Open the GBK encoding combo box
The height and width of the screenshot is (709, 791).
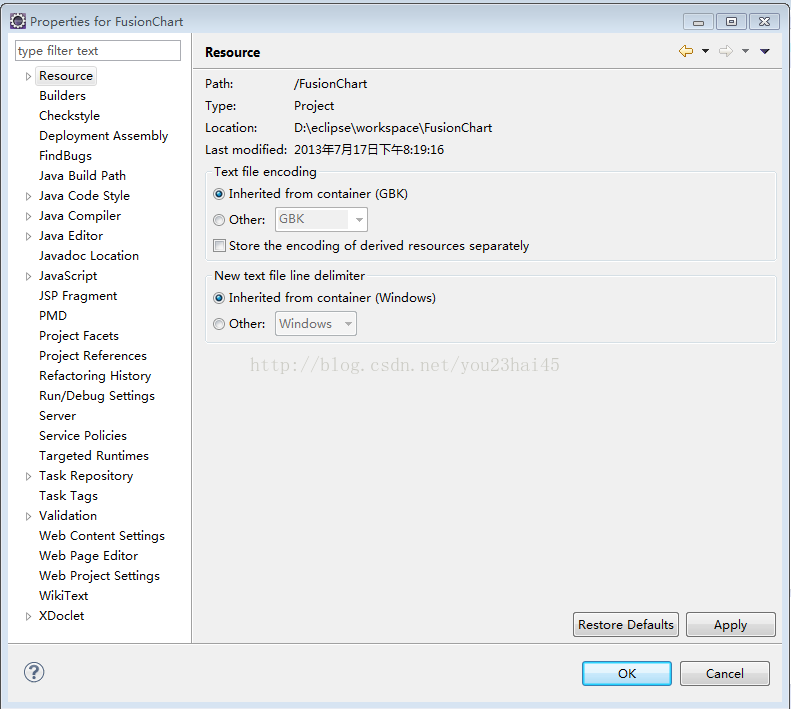321,220
